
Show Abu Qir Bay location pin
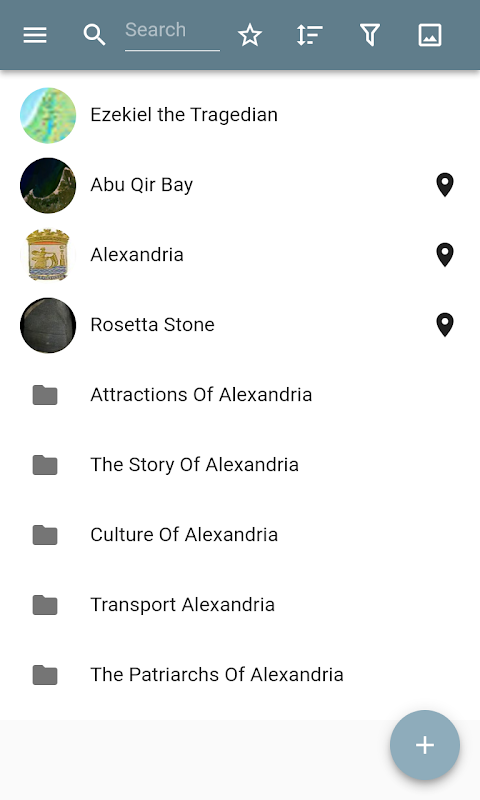tap(445, 185)
